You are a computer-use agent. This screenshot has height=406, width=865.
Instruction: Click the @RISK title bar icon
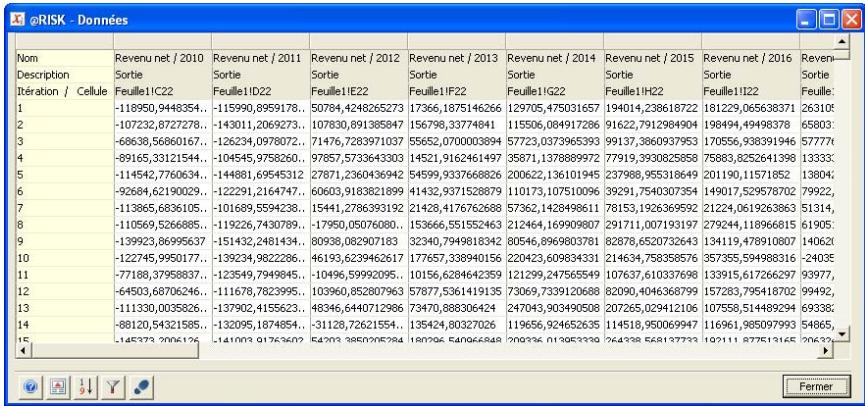point(17,16)
